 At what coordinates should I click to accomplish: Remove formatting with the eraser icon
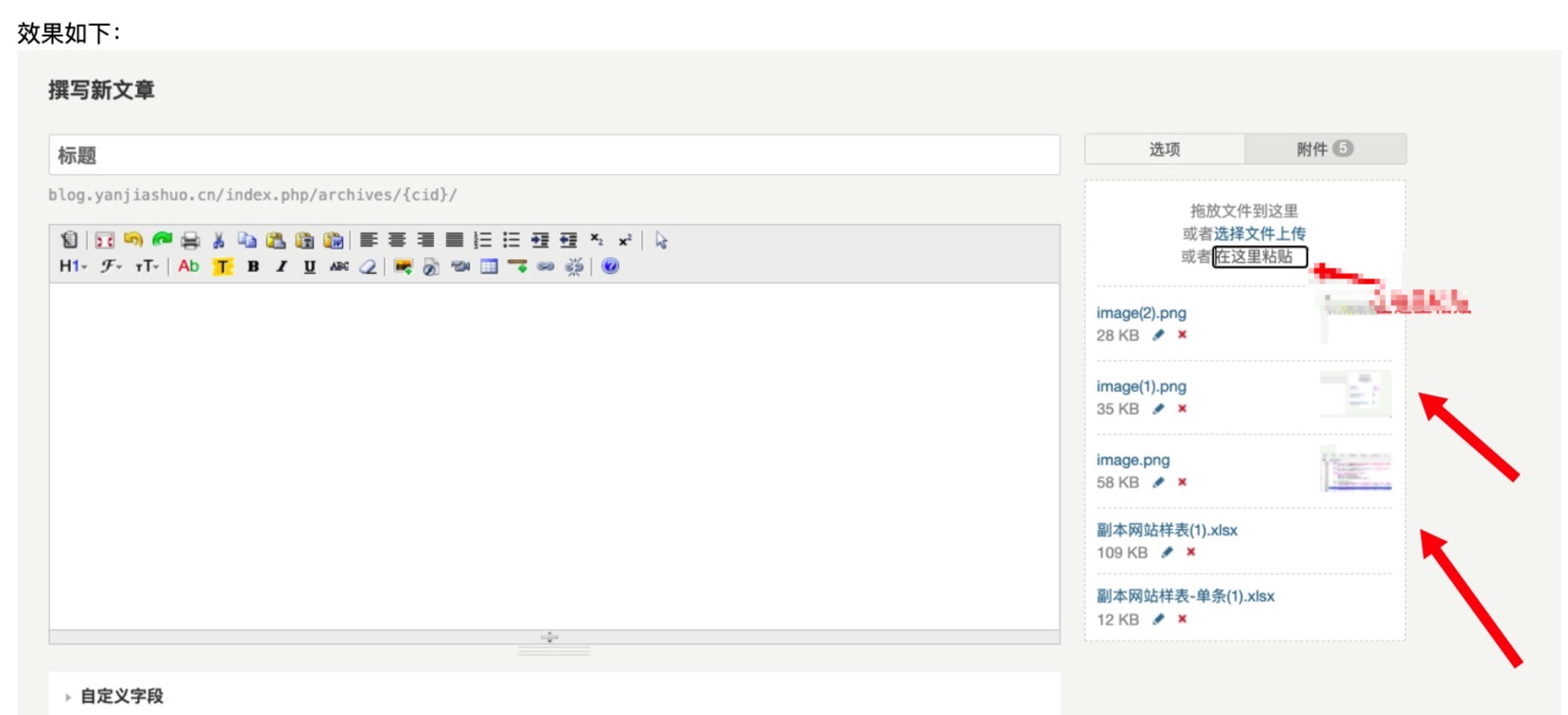coord(368,266)
